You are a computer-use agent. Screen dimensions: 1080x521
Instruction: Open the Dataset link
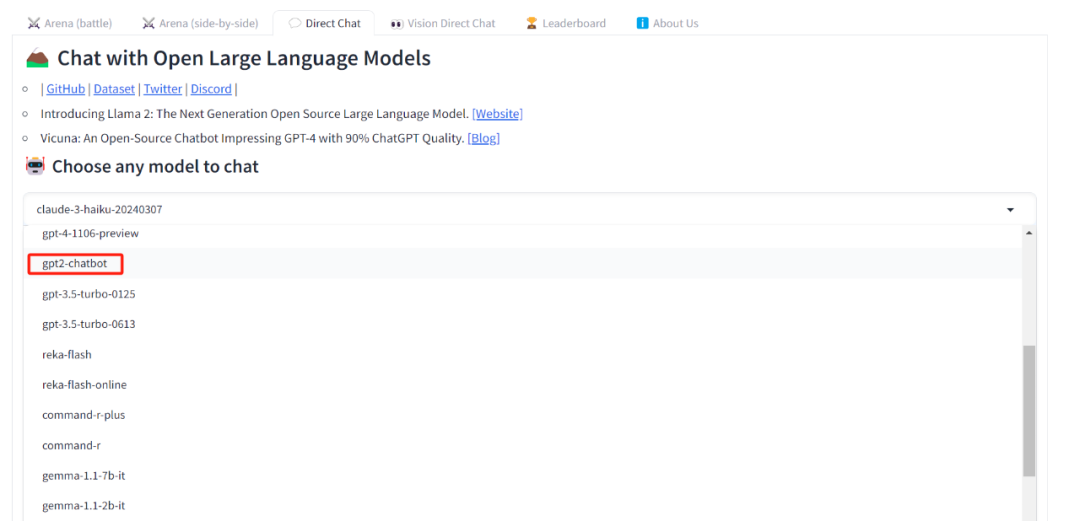[114, 89]
